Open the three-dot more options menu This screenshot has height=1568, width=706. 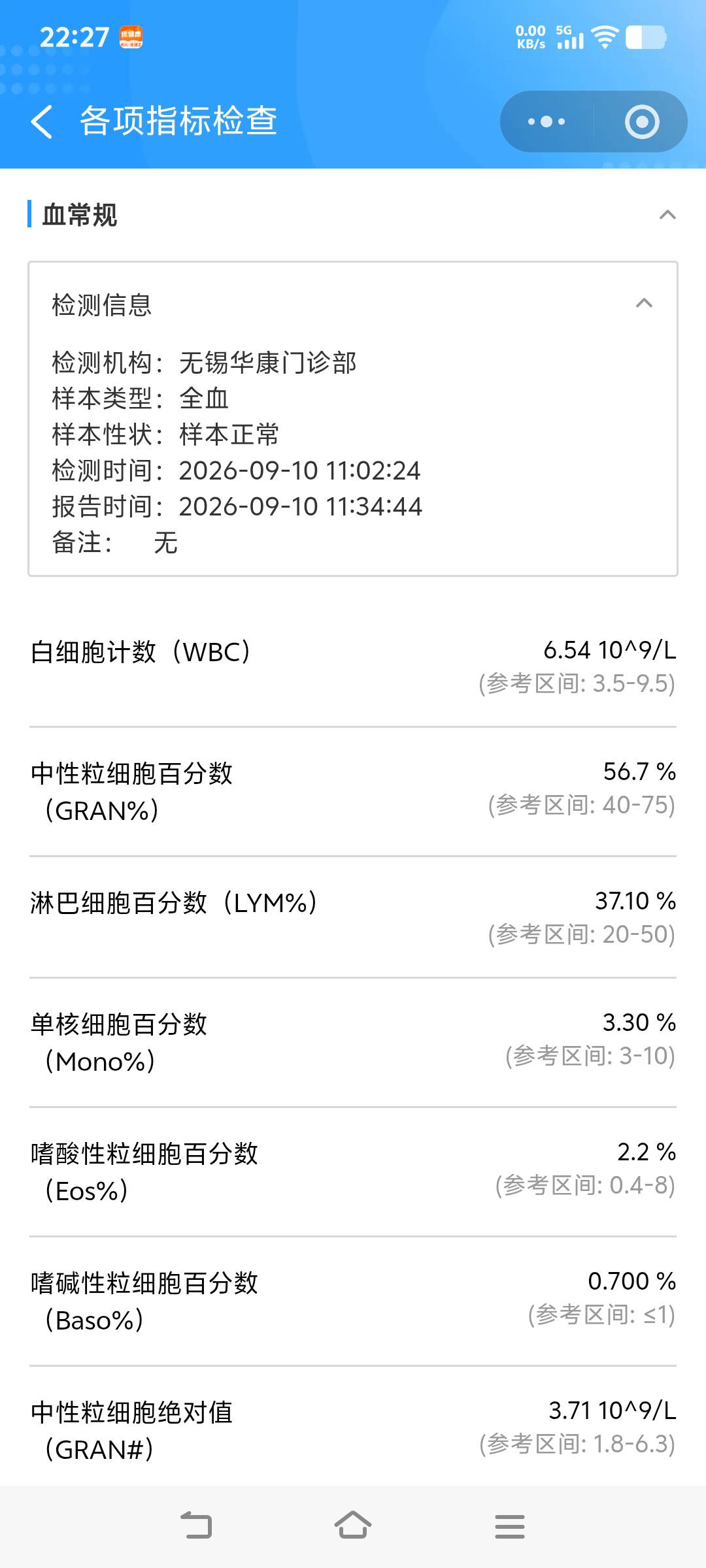546,122
